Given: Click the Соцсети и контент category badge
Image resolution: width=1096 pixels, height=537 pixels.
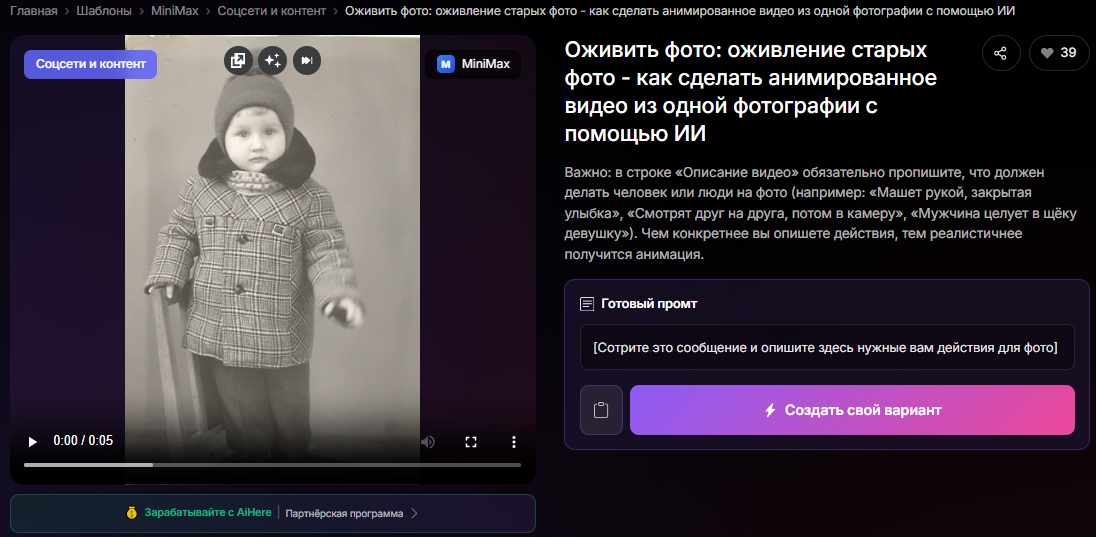Looking at the screenshot, I should (91, 64).
